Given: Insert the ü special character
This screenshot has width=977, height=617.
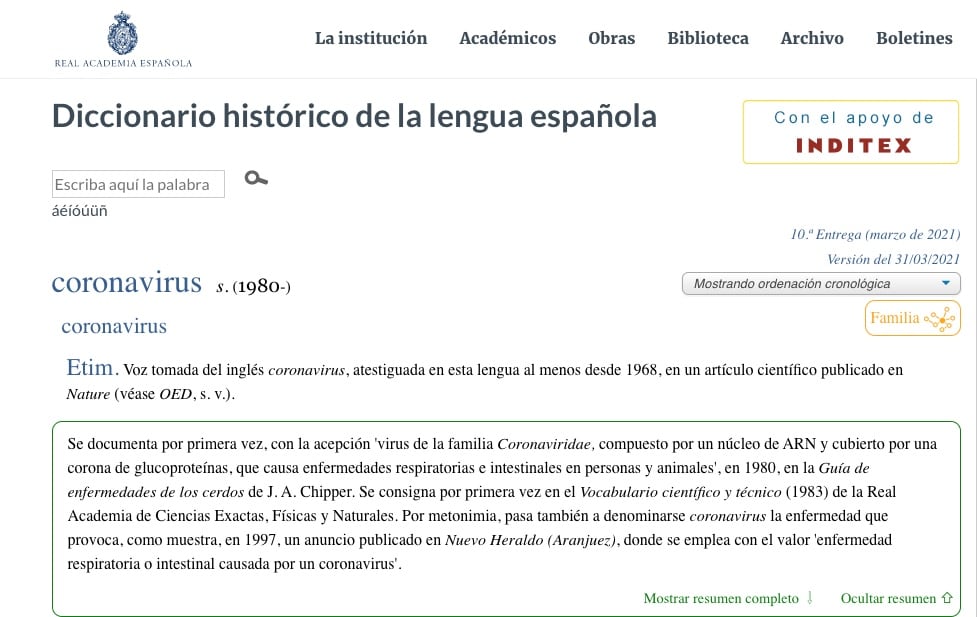Looking at the screenshot, I should click(93, 211).
